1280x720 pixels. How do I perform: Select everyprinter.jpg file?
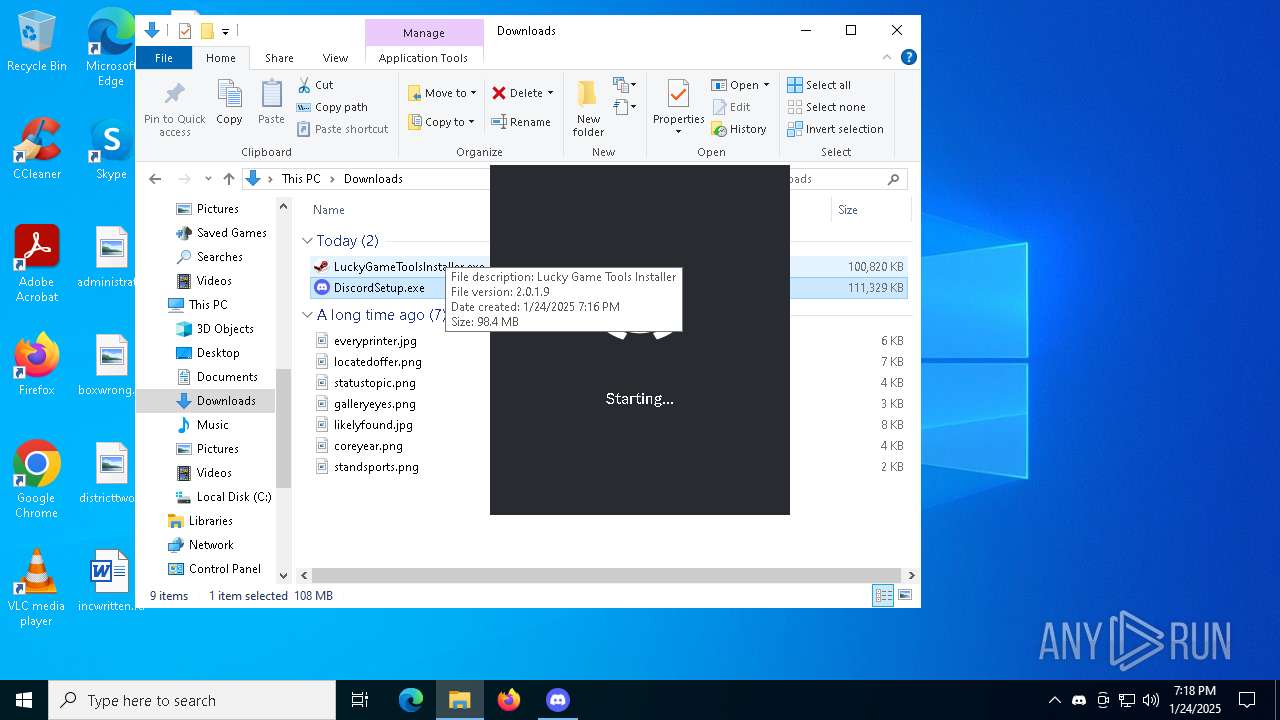click(375, 341)
